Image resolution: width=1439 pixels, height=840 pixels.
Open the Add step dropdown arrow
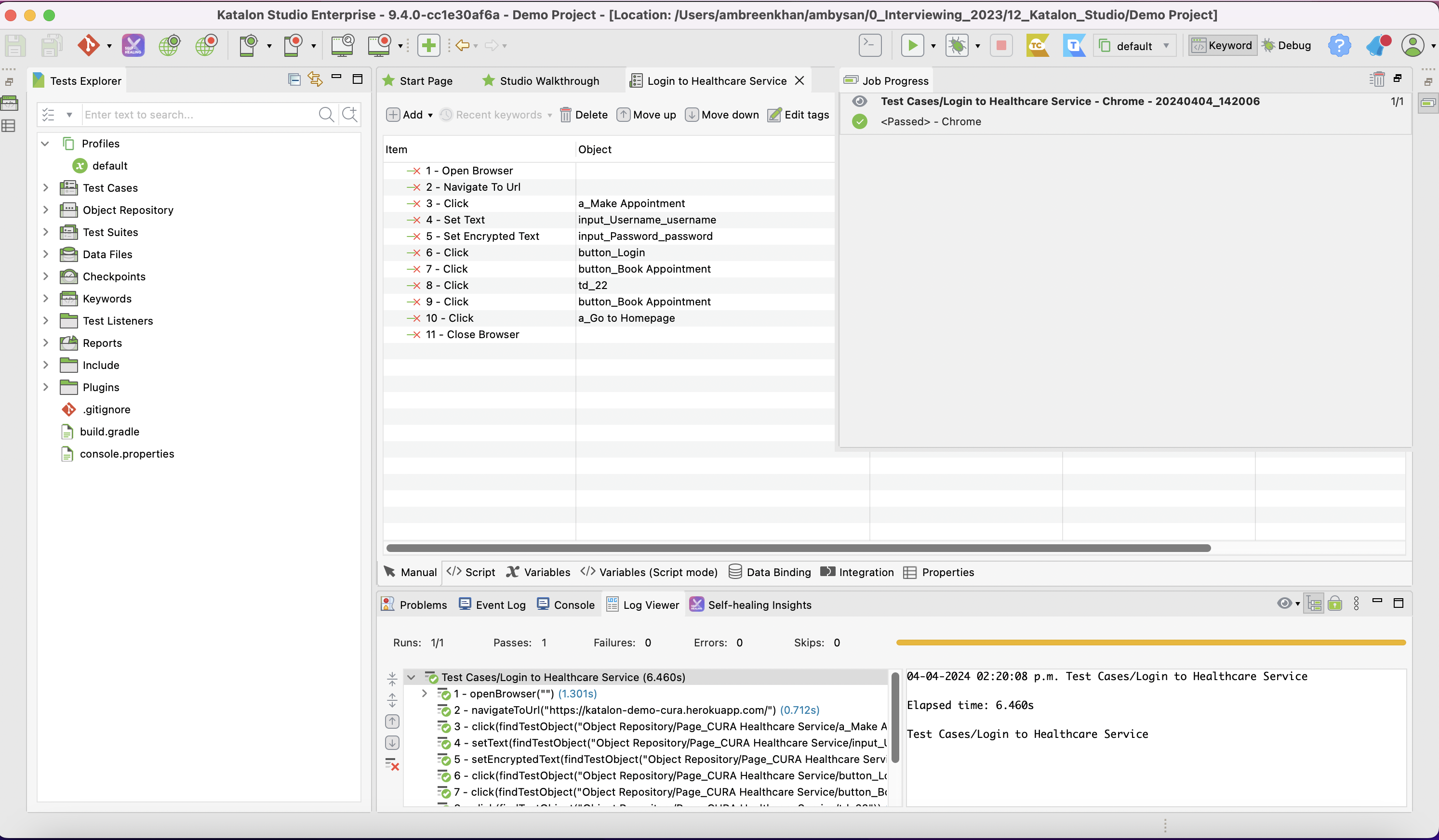(430, 115)
